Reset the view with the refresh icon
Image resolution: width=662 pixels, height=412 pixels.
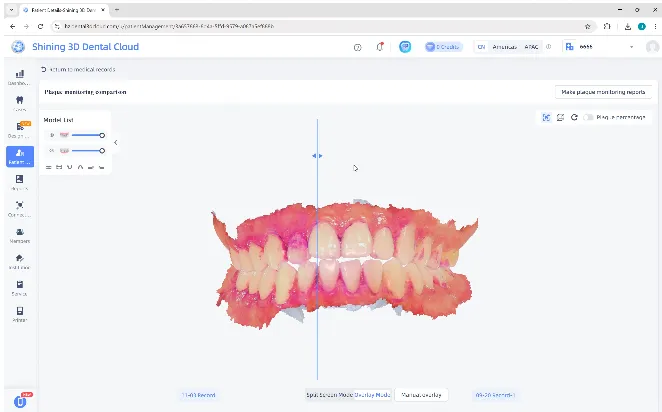pos(574,117)
